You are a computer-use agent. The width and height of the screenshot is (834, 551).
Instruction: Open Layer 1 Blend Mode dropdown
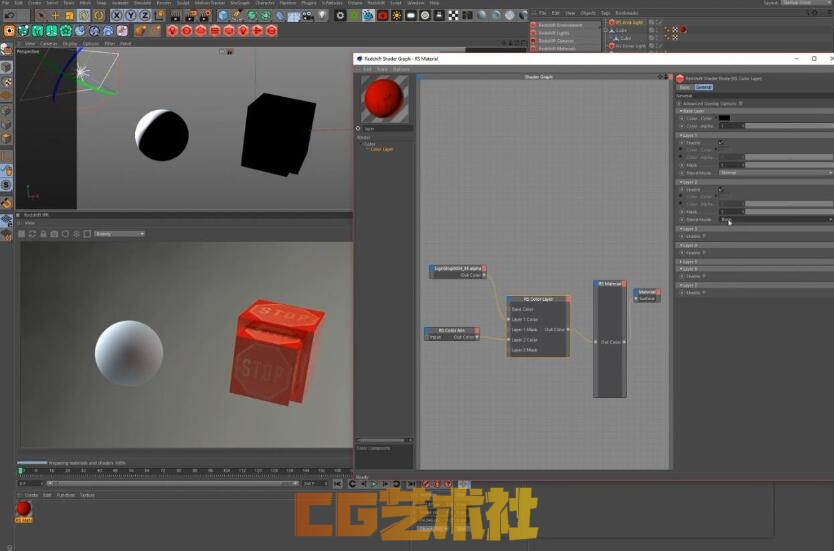[775, 173]
